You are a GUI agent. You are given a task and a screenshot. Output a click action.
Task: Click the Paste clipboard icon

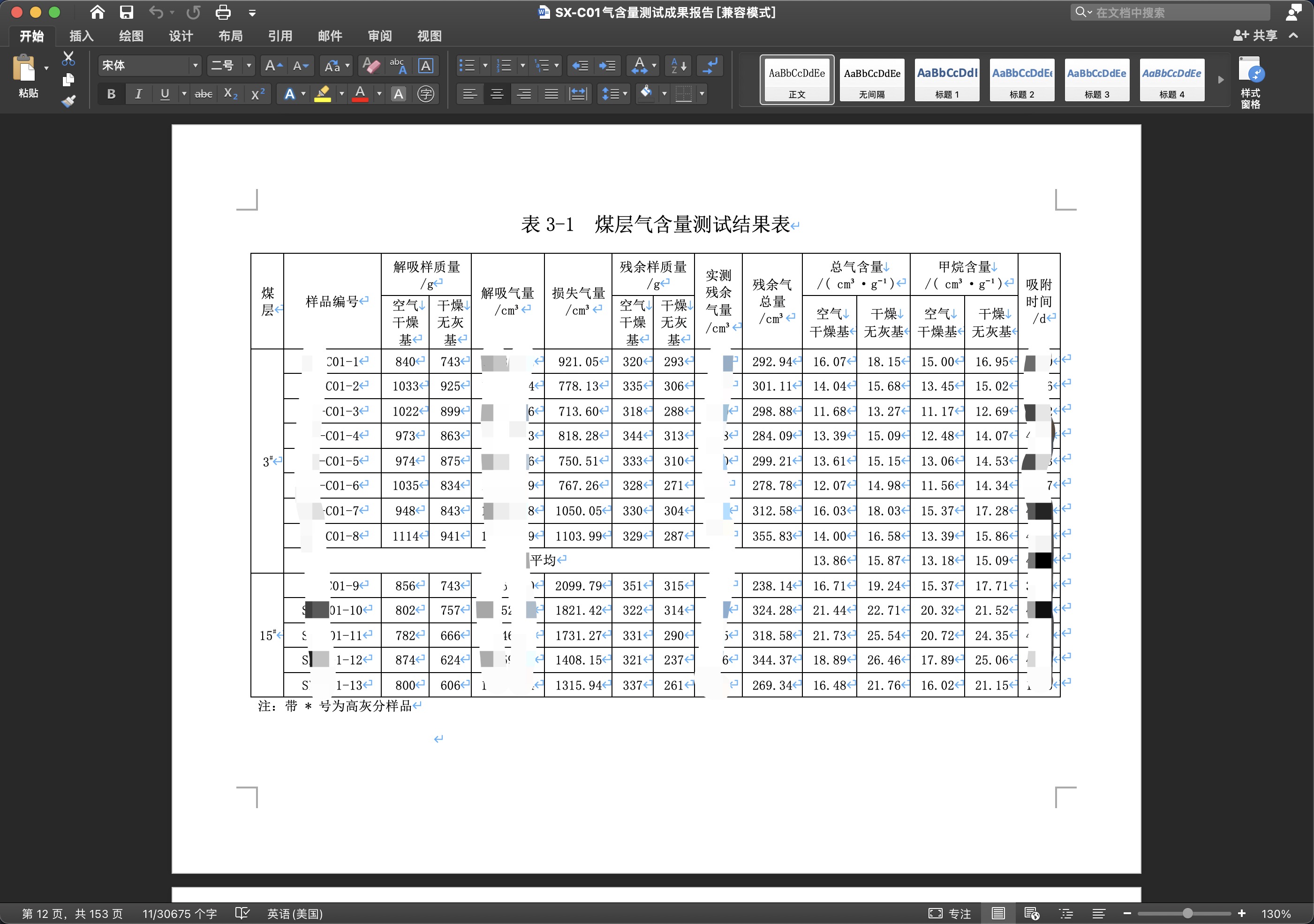click(24, 68)
